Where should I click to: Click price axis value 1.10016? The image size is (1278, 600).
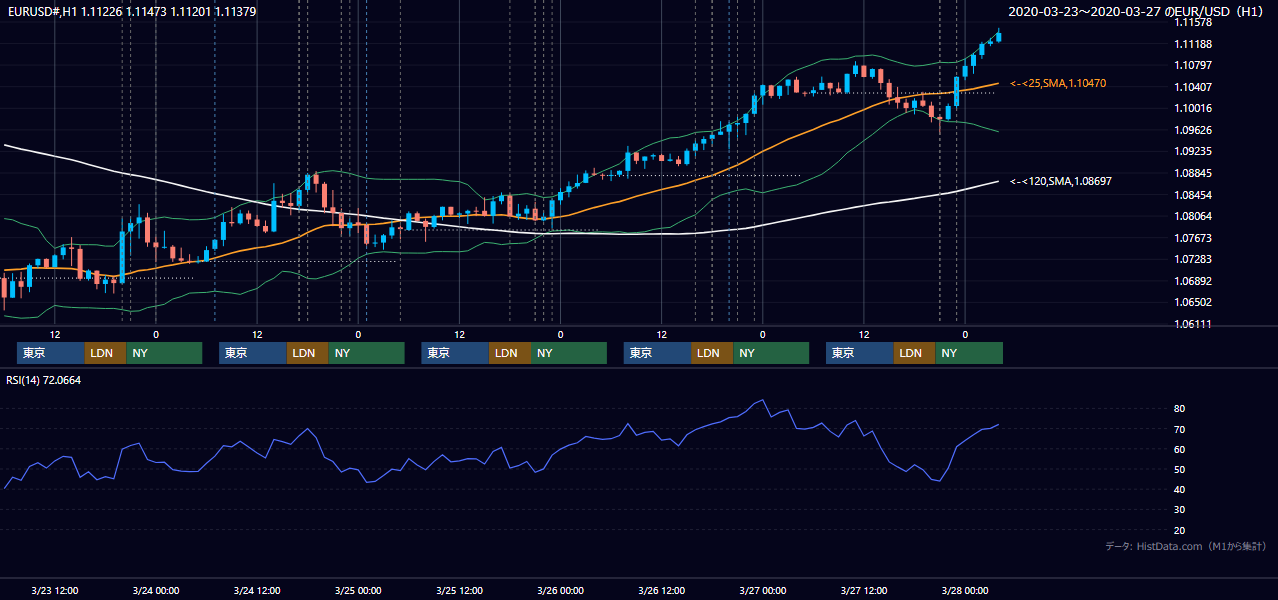(1192, 109)
